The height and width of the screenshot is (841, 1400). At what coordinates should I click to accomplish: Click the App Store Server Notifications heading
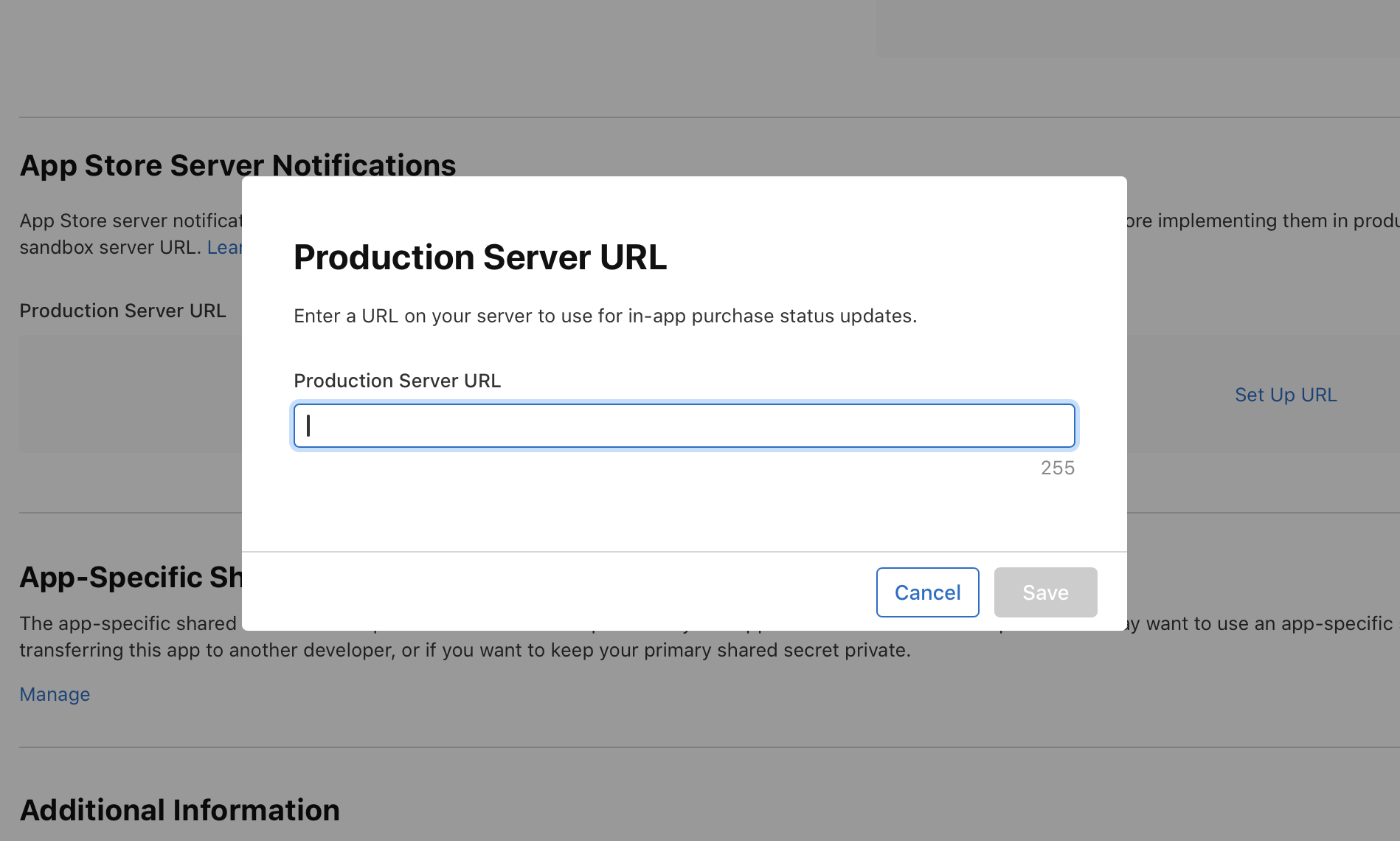click(238, 165)
